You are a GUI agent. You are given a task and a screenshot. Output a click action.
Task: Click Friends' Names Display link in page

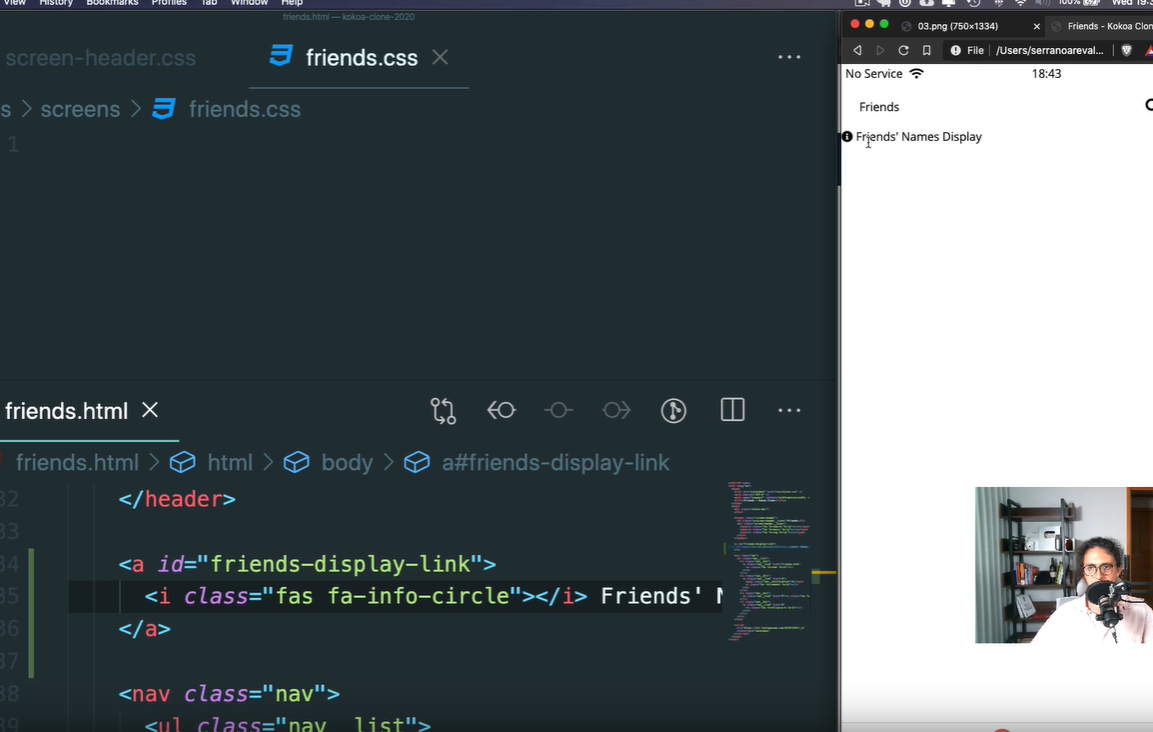click(x=918, y=137)
